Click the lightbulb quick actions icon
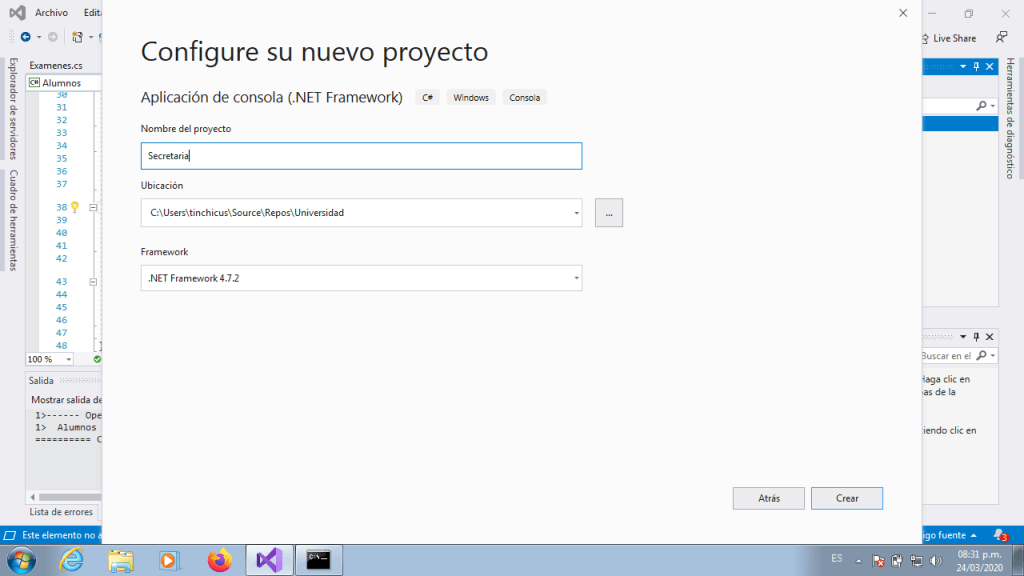 (x=74, y=207)
